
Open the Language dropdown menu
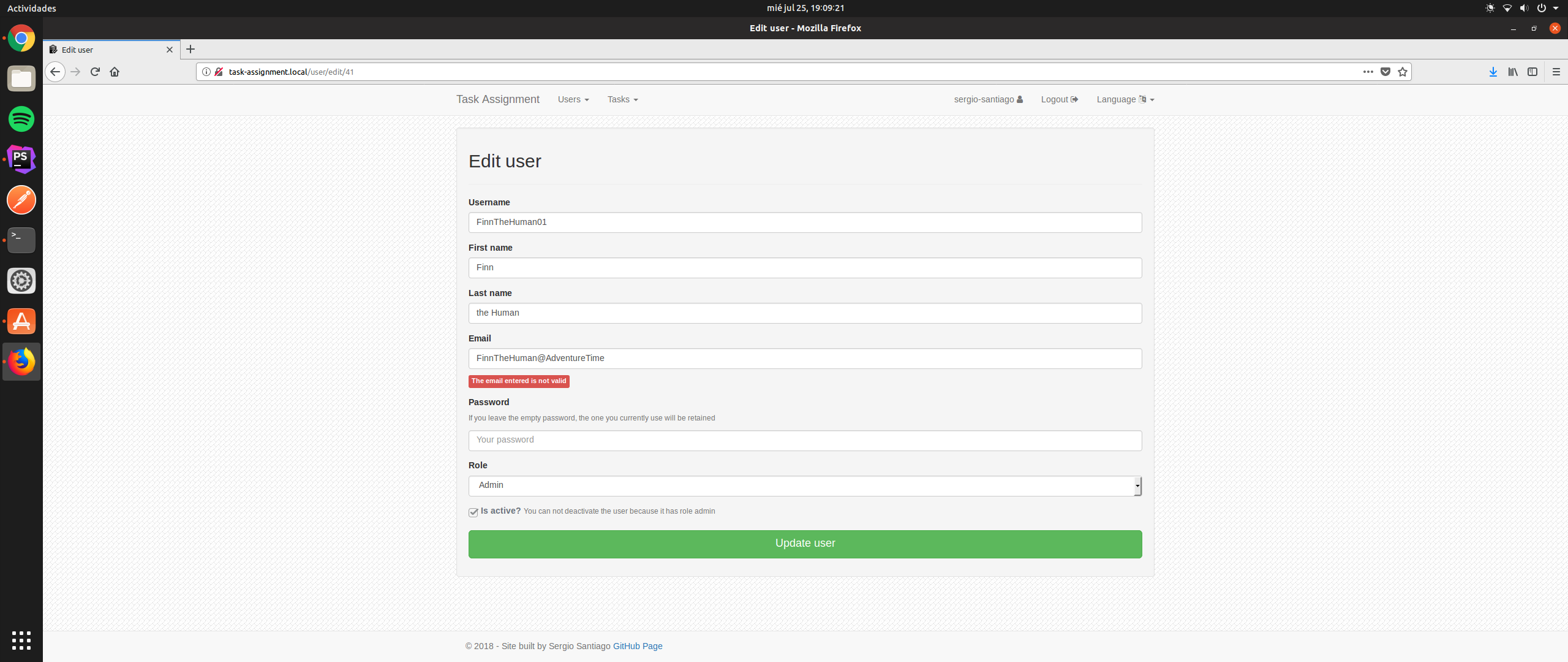tap(1125, 99)
